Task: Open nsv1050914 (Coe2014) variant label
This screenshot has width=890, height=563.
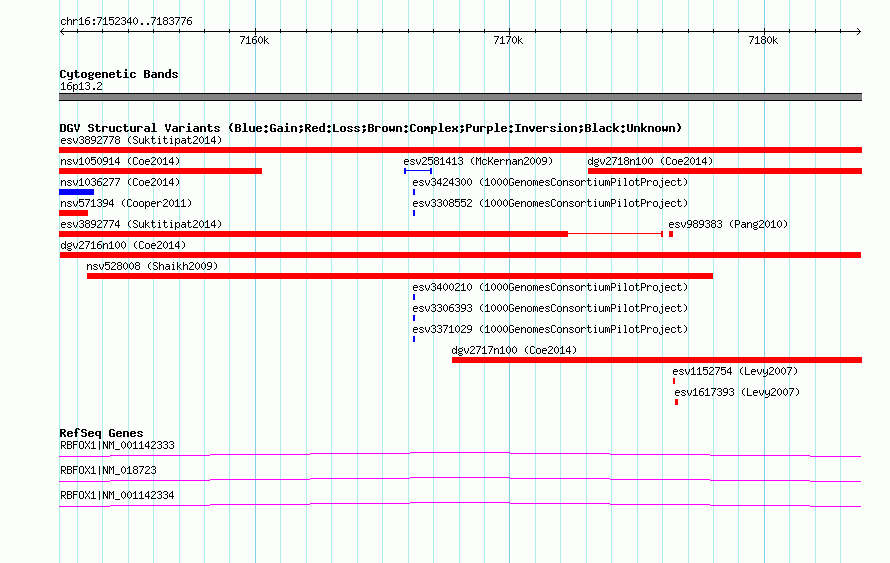Action: [120, 161]
